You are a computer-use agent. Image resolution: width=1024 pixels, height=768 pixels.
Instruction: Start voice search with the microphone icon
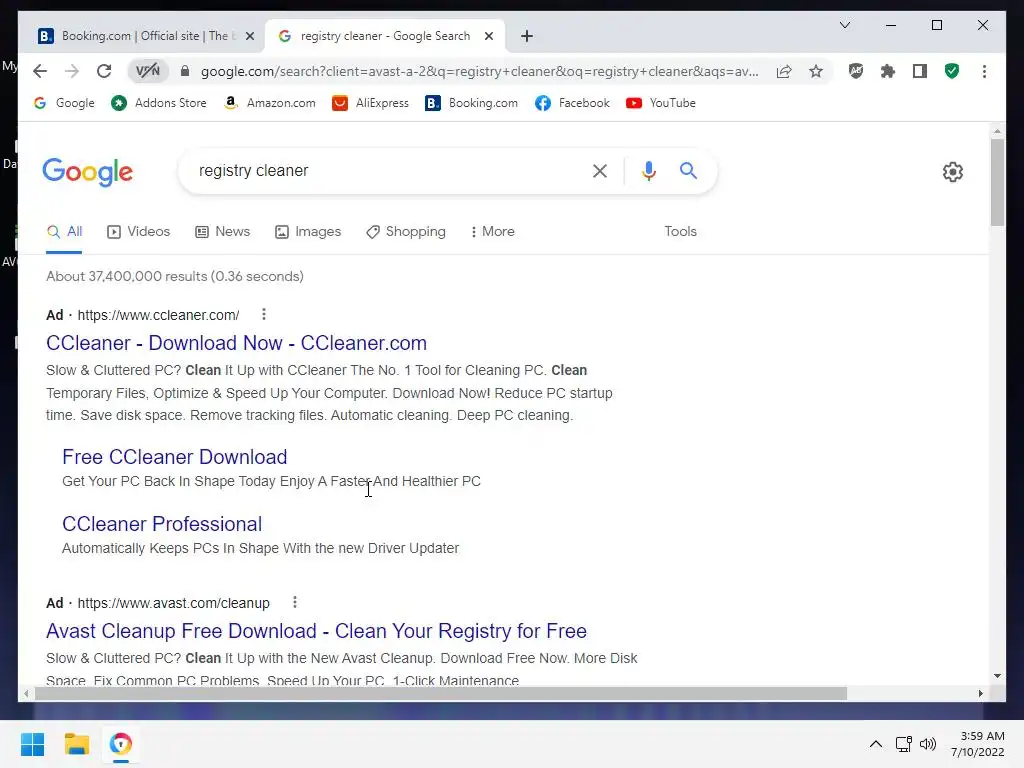pos(648,171)
